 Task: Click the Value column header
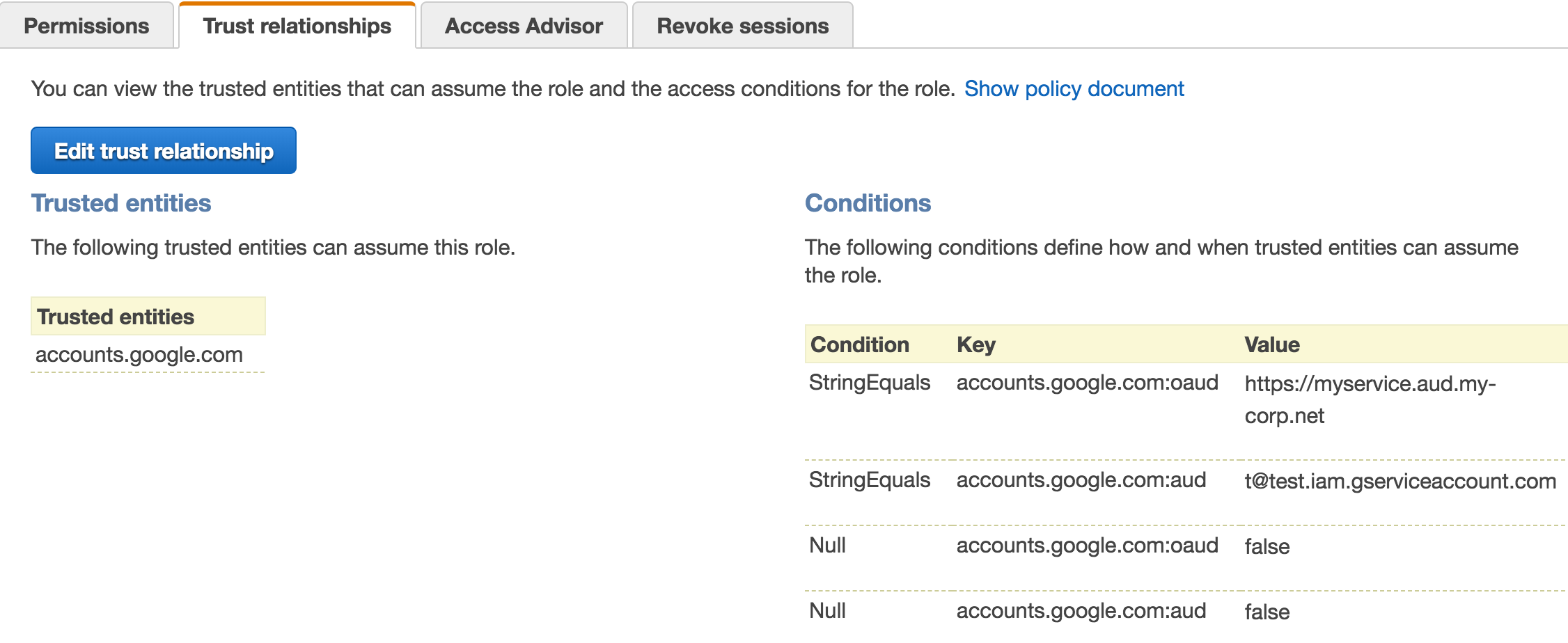1271,344
